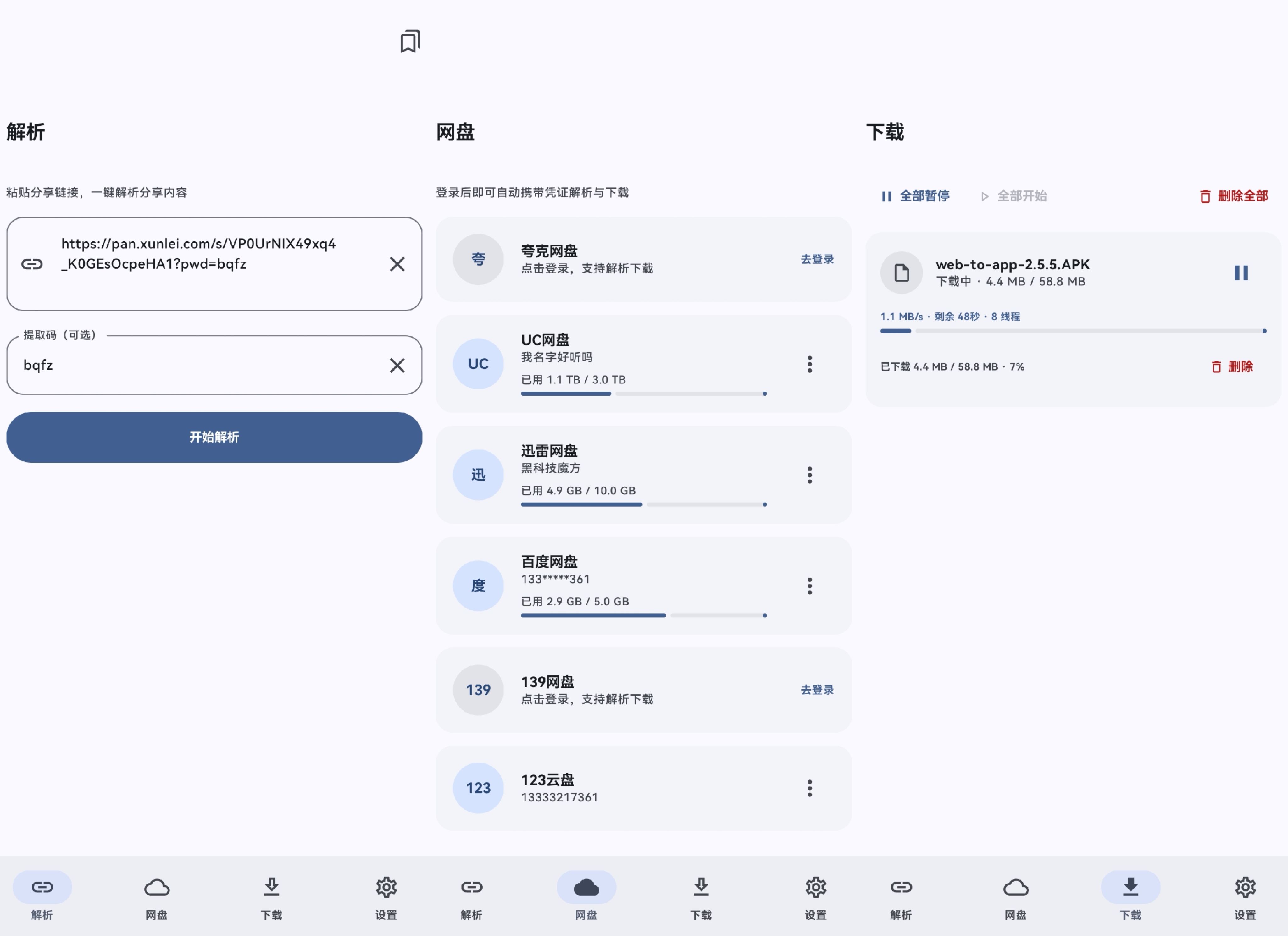Open more options for 123云盘
The height and width of the screenshot is (936, 1288).
810,788
